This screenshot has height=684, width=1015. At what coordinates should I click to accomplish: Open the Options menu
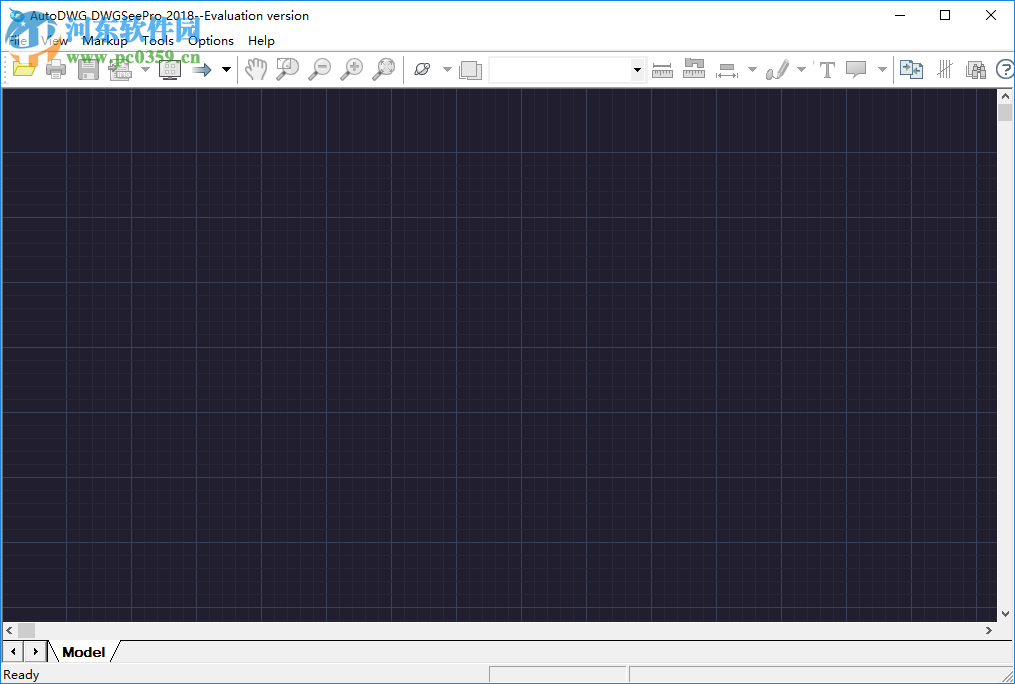(x=210, y=41)
